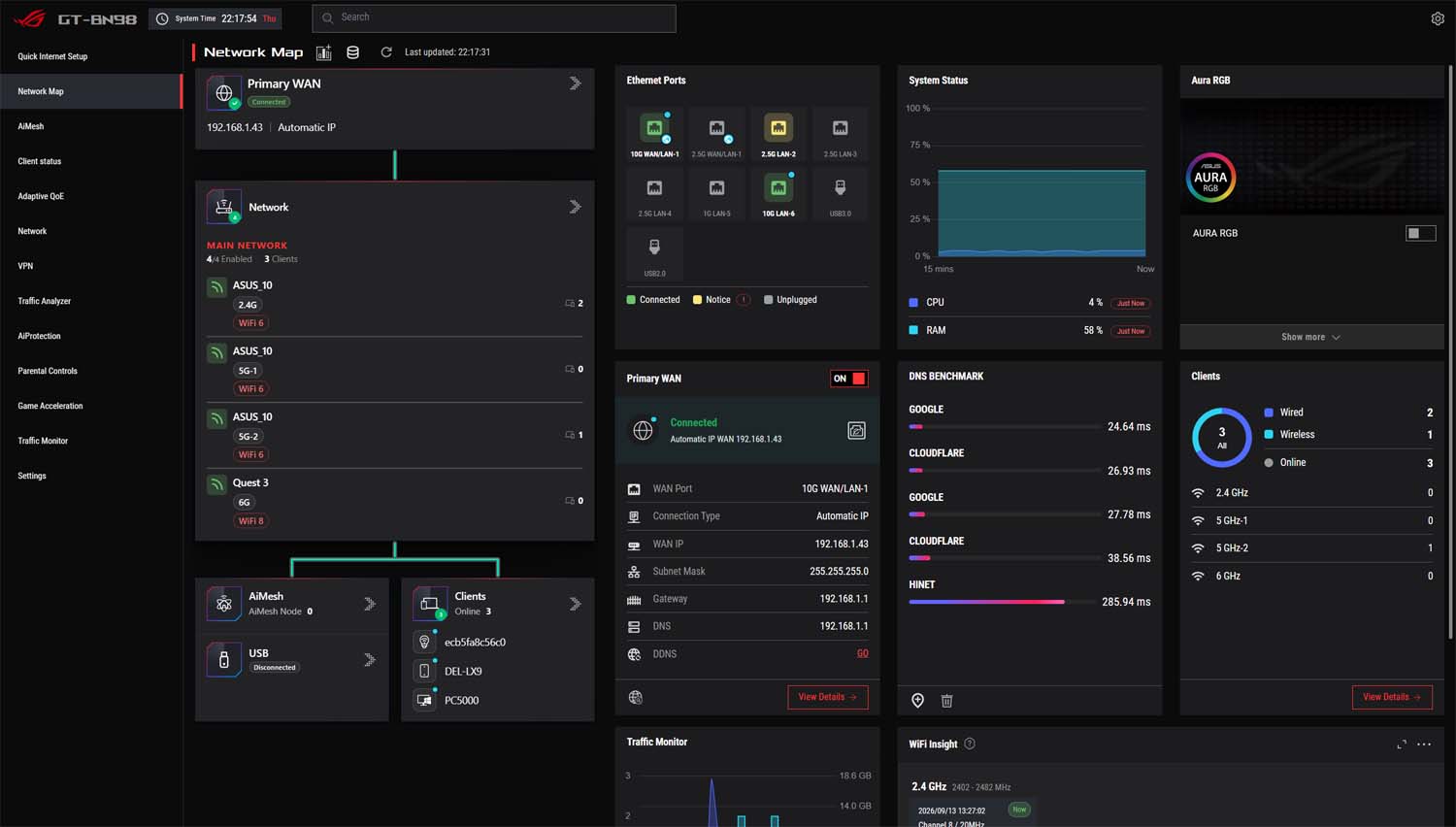Image resolution: width=1456 pixels, height=827 pixels.
Task: Click the Connected badge under Primary WAN card
Action: 269,102
